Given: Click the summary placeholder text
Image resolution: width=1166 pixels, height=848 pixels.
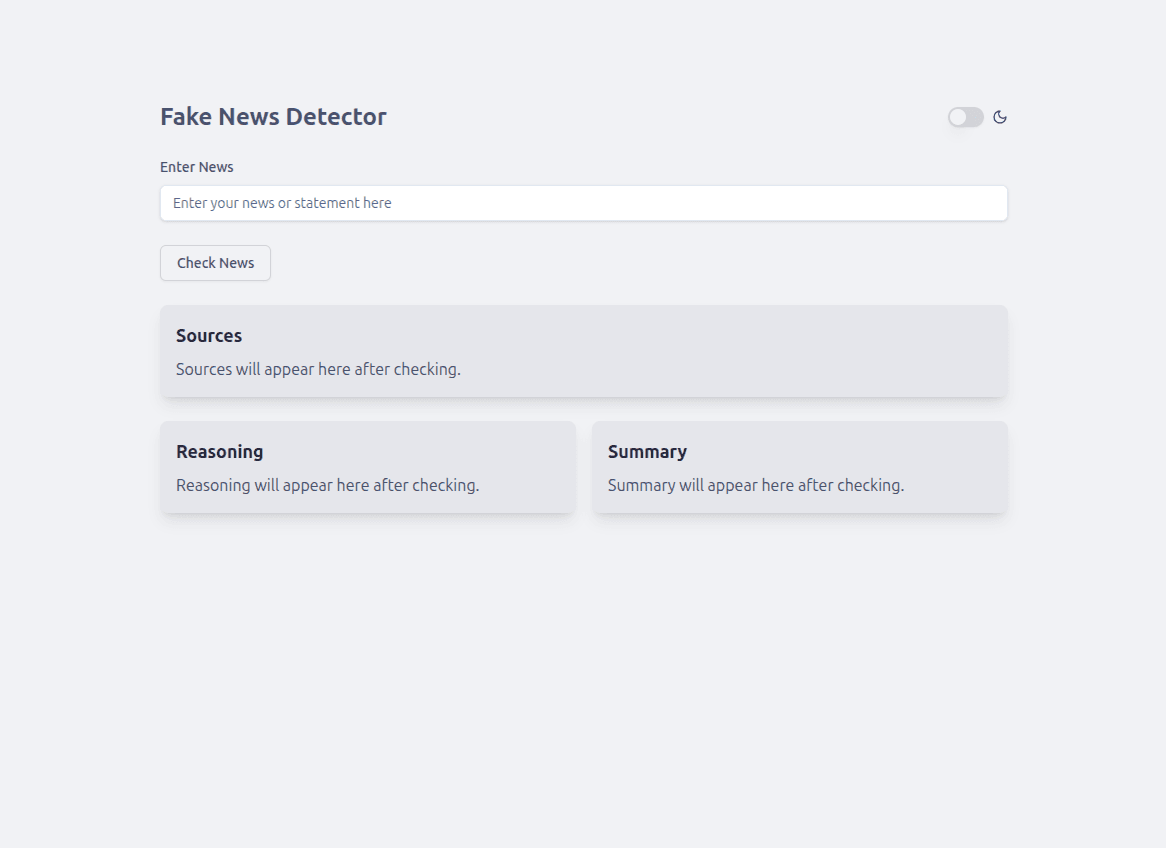Looking at the screenshot, I should click(x=755, y=485).
